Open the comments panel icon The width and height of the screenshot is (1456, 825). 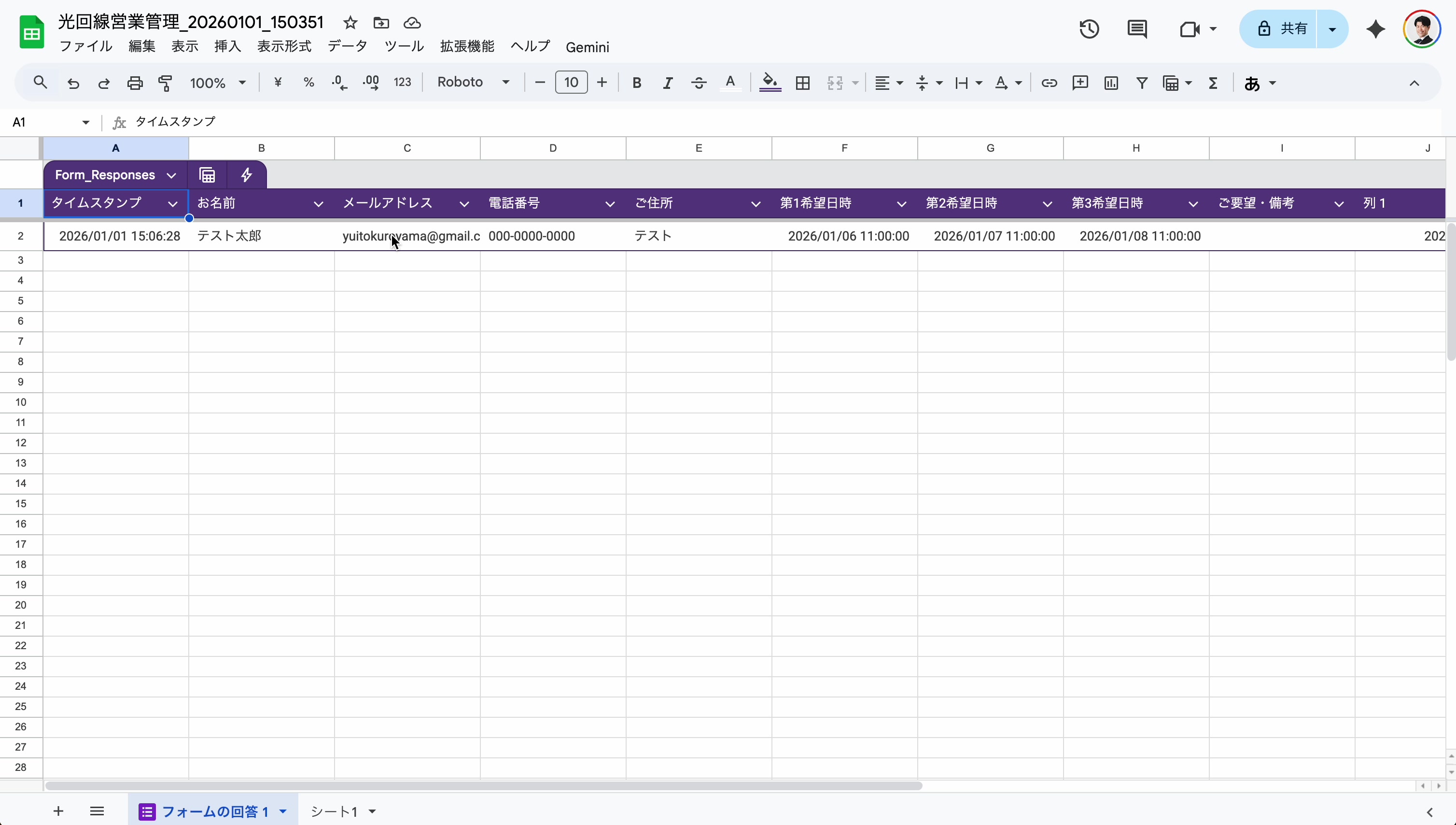1136,29
